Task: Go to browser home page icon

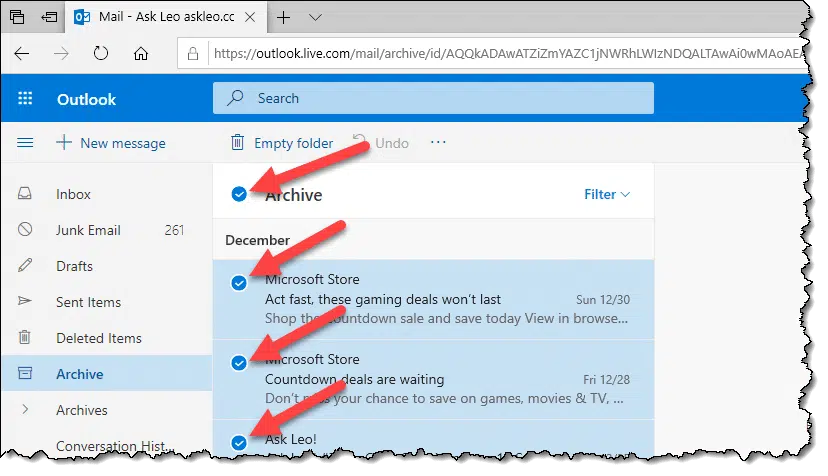Action: (x=140, y=53)
